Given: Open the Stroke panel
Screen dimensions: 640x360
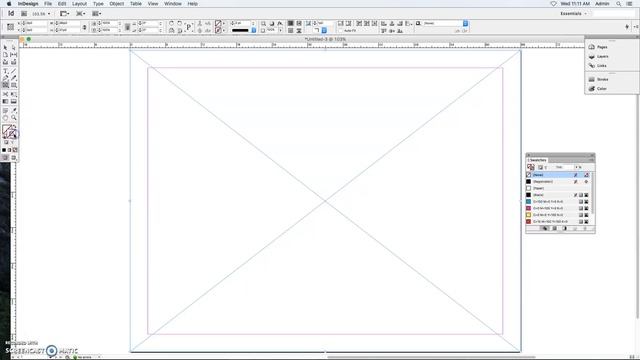Looking at the screenshot, I should click(599, 79).
